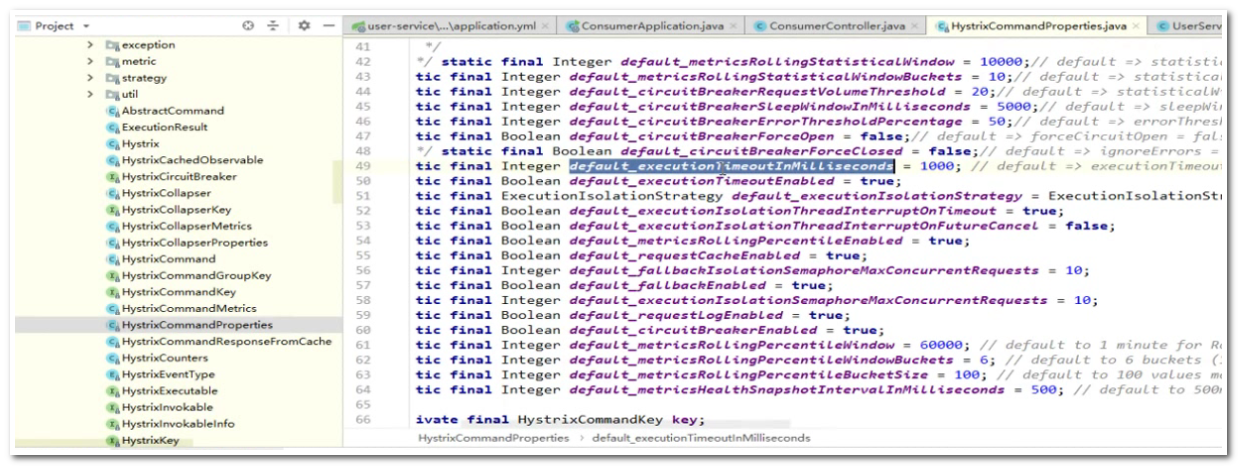The height and width of the screenshot is (466, 1238).
Task: Expand the exception package
Action: pyautogui.click(x=90, y=45)
